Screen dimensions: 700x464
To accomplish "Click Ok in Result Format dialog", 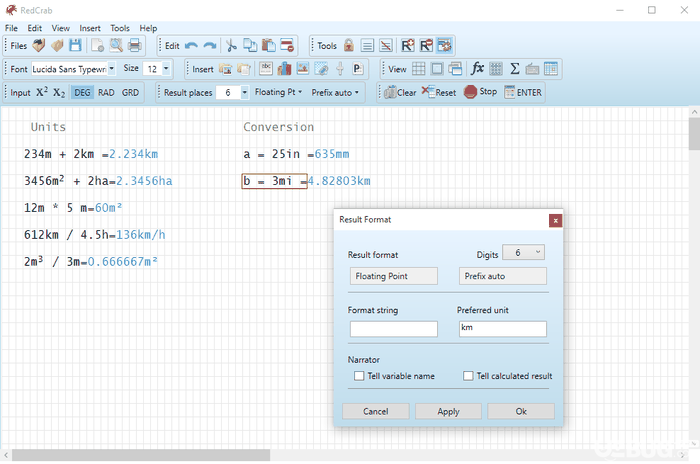I will (521, 411).
